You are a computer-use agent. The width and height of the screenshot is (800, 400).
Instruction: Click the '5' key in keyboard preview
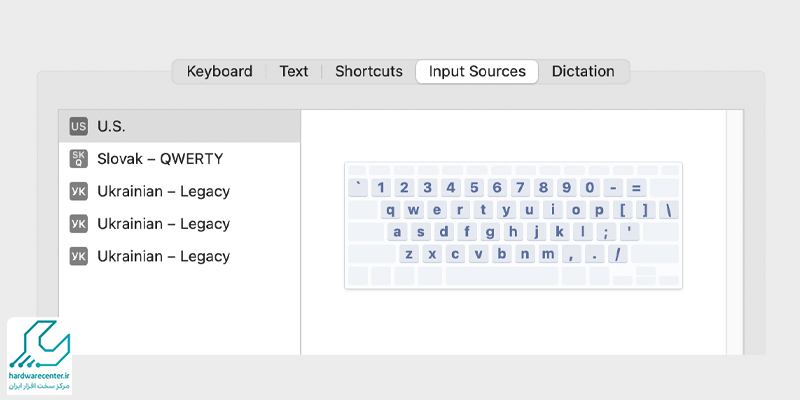tap(474, 187)
